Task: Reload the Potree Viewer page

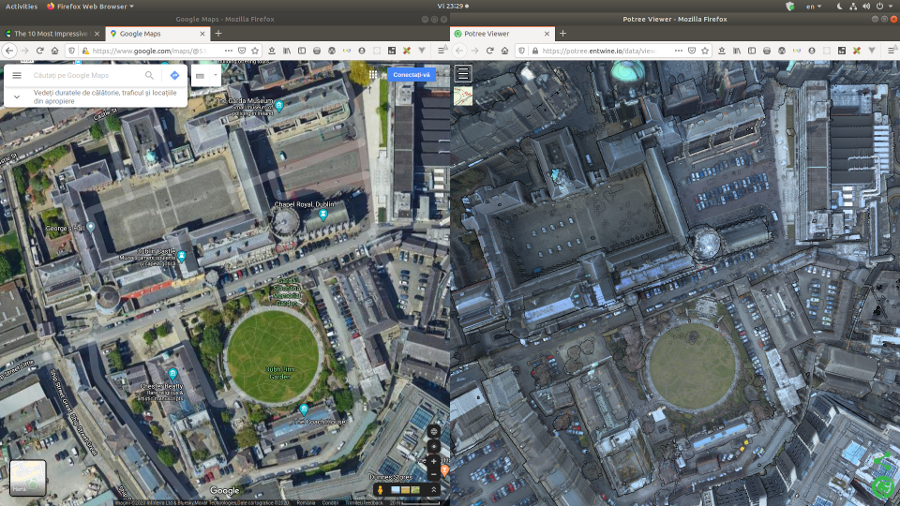Action: 490,50
